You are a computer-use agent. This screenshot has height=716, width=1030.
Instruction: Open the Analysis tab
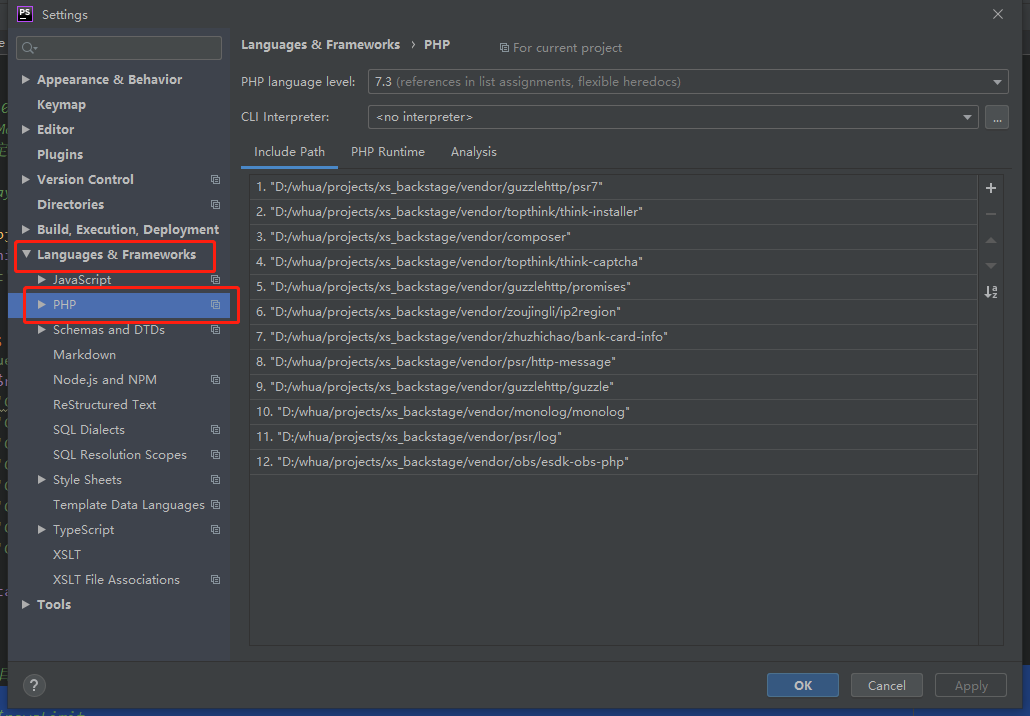[x=473, y=152]
